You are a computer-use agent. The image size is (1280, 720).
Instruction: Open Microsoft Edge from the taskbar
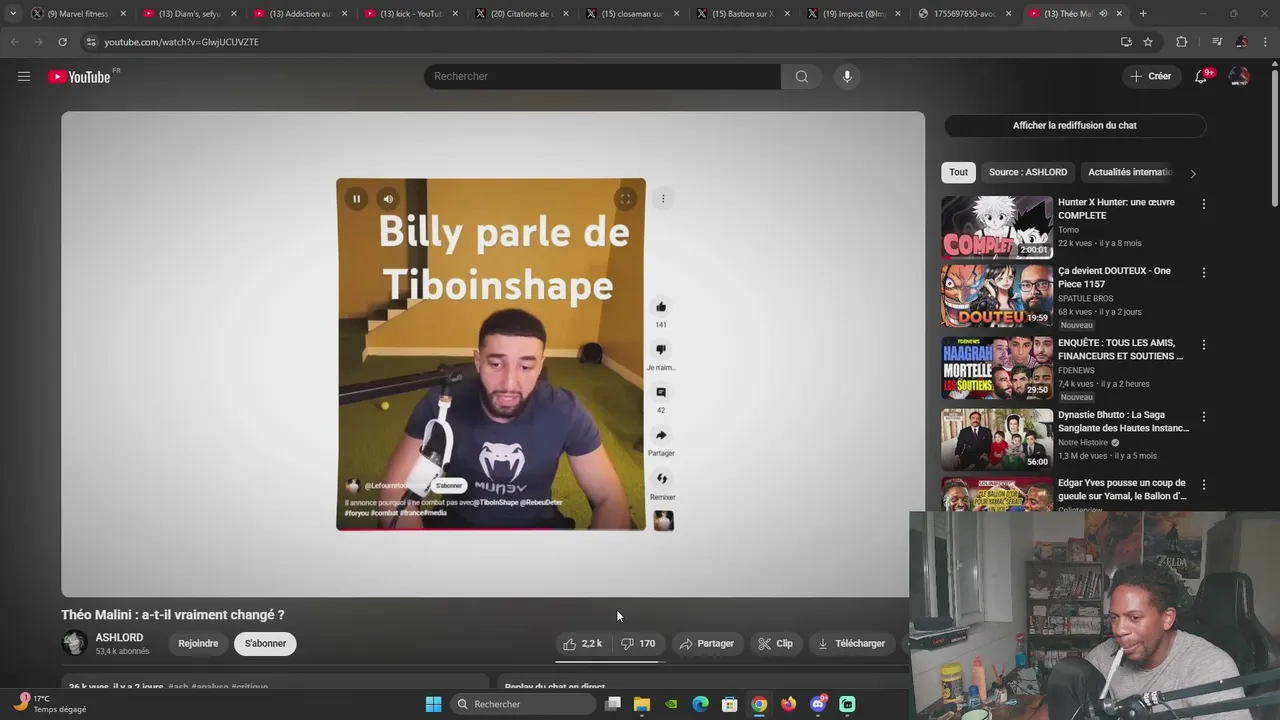pyautogui.click(x=700, y=704)
